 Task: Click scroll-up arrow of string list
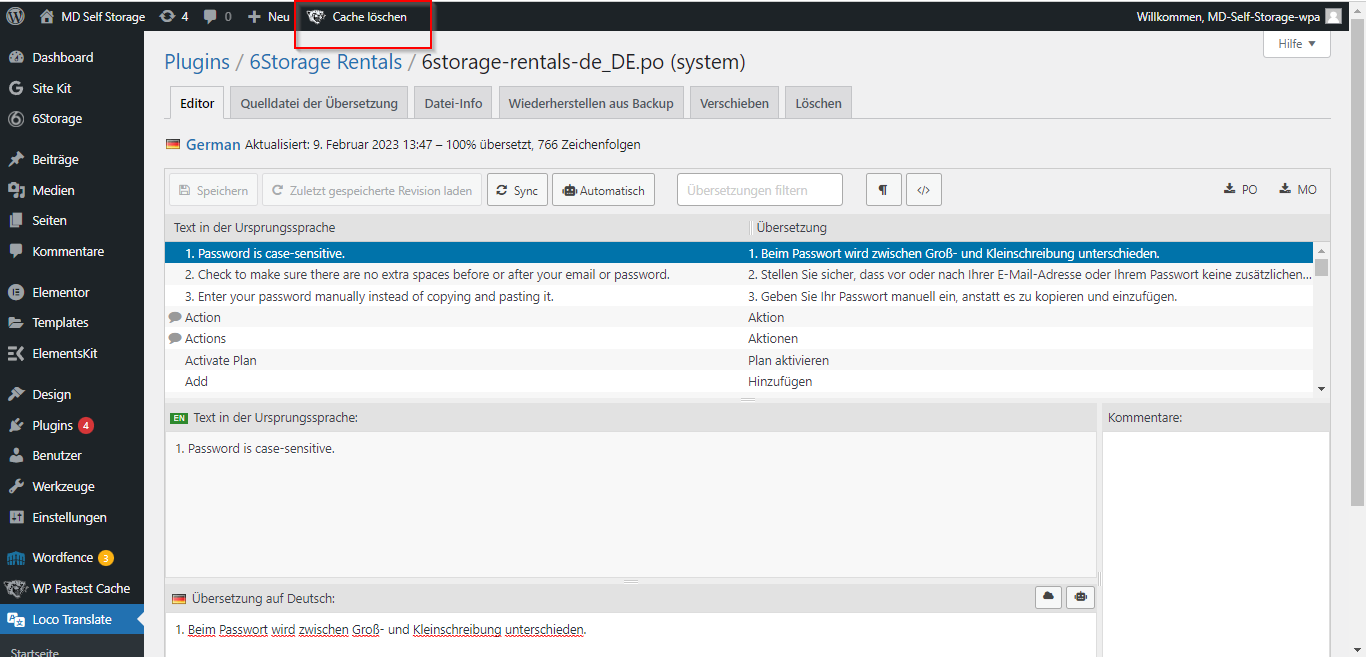coord(1322,251)
